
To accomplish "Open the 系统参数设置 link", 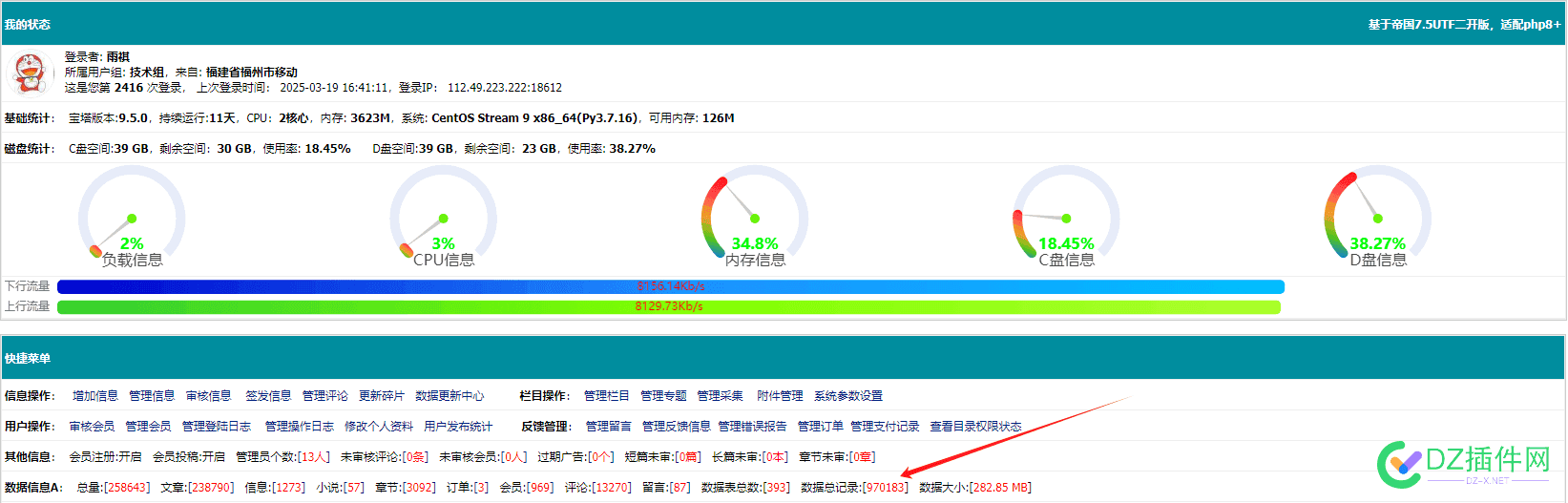I will [x=848, y=396].
